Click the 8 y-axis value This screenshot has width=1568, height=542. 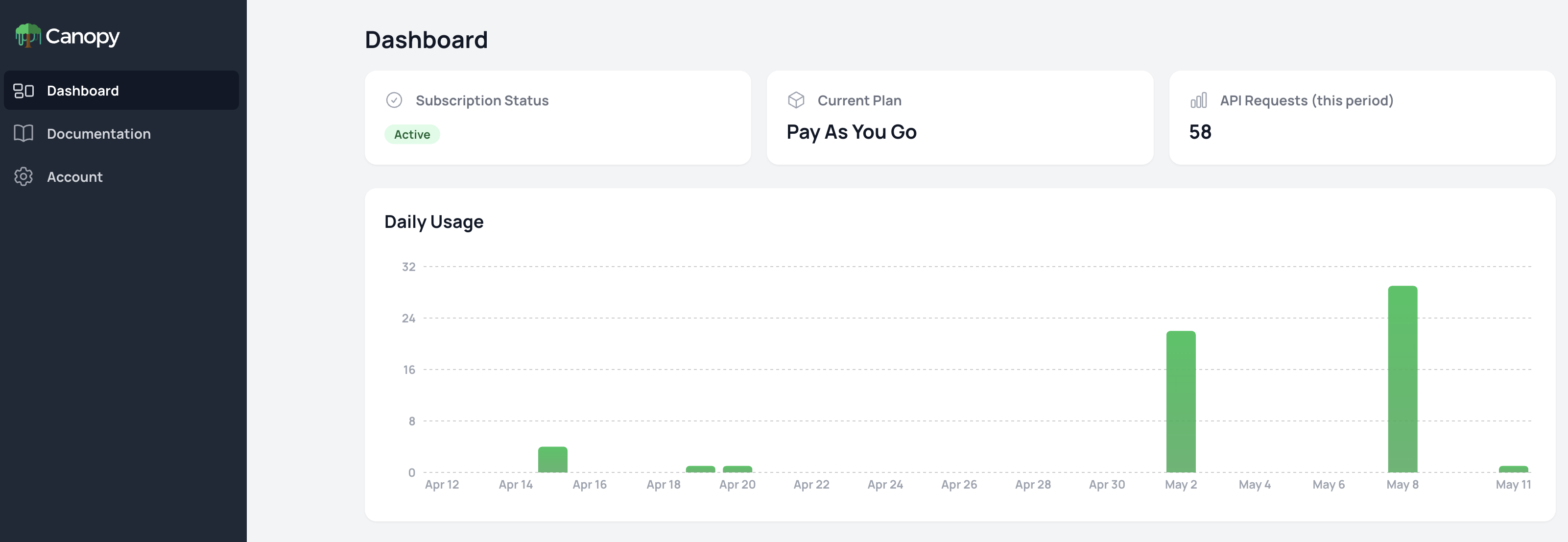tap(412, 421)
